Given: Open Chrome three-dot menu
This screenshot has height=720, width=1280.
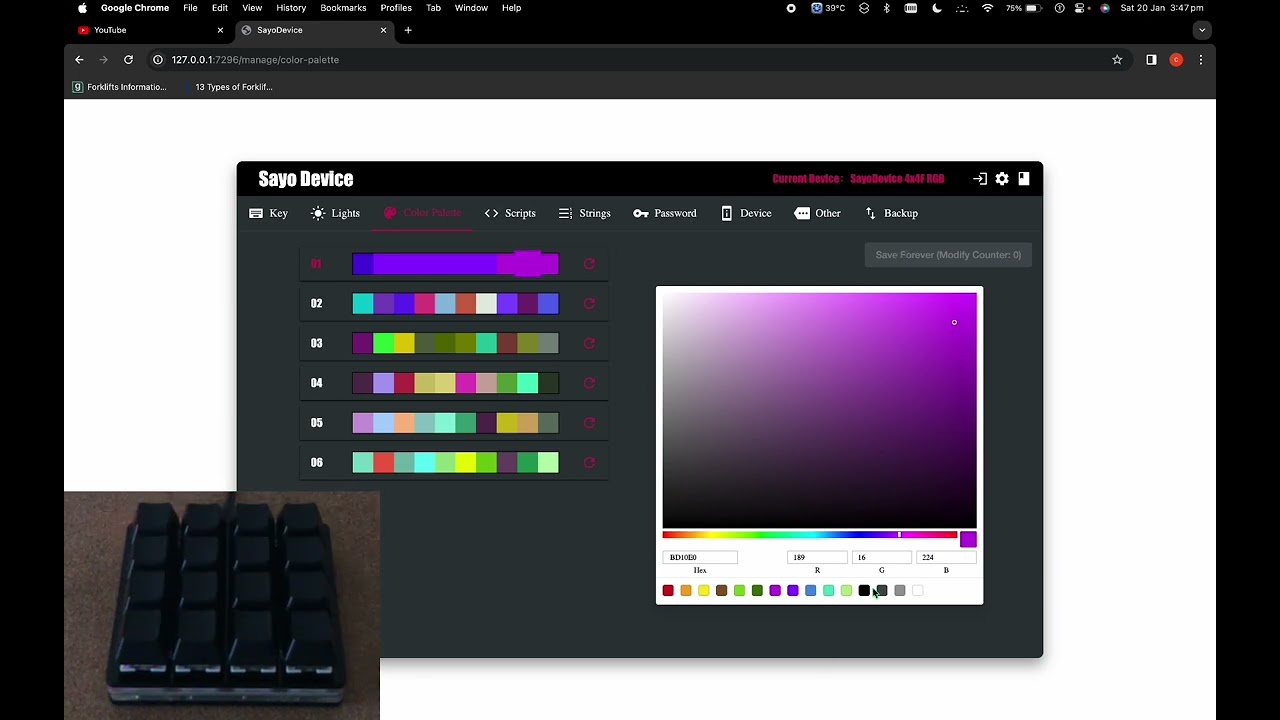Looking at the screenshot, I should pyautogui.click(x=1201, y=60).
